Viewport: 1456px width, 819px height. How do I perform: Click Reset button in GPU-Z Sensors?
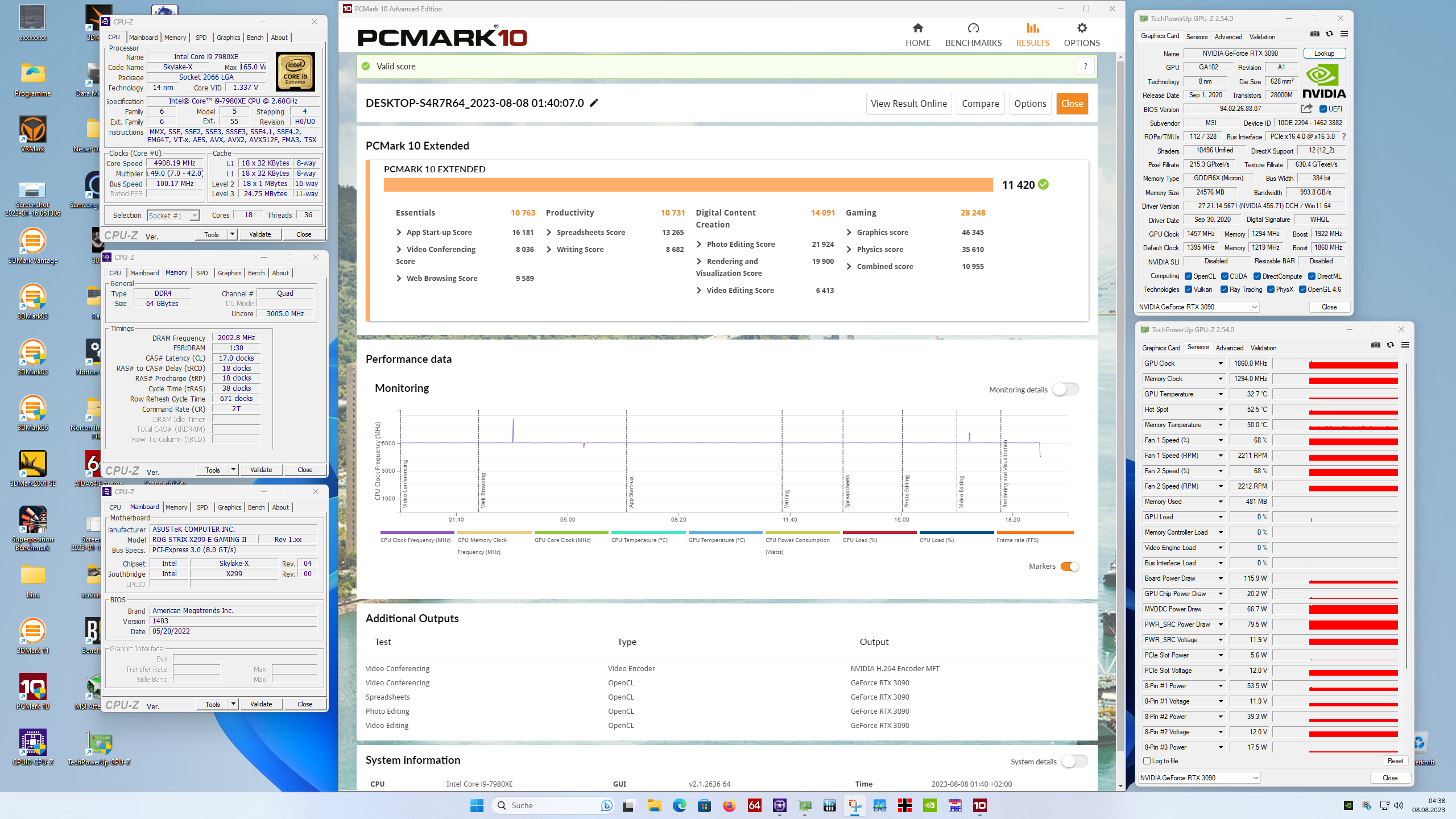coord(1395,761)
